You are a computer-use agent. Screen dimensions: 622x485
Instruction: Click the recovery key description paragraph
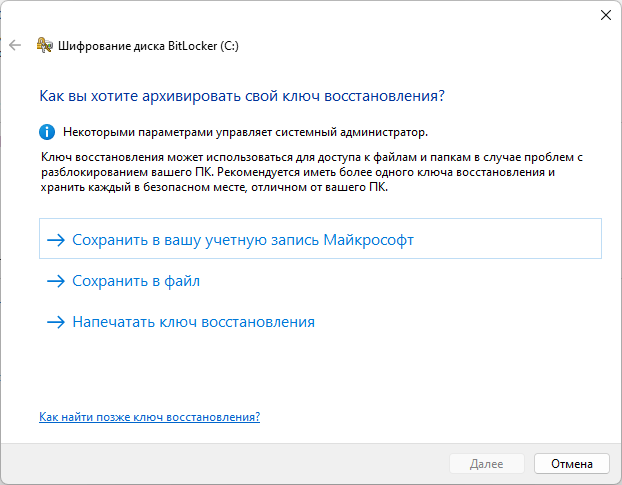point(310,173)
